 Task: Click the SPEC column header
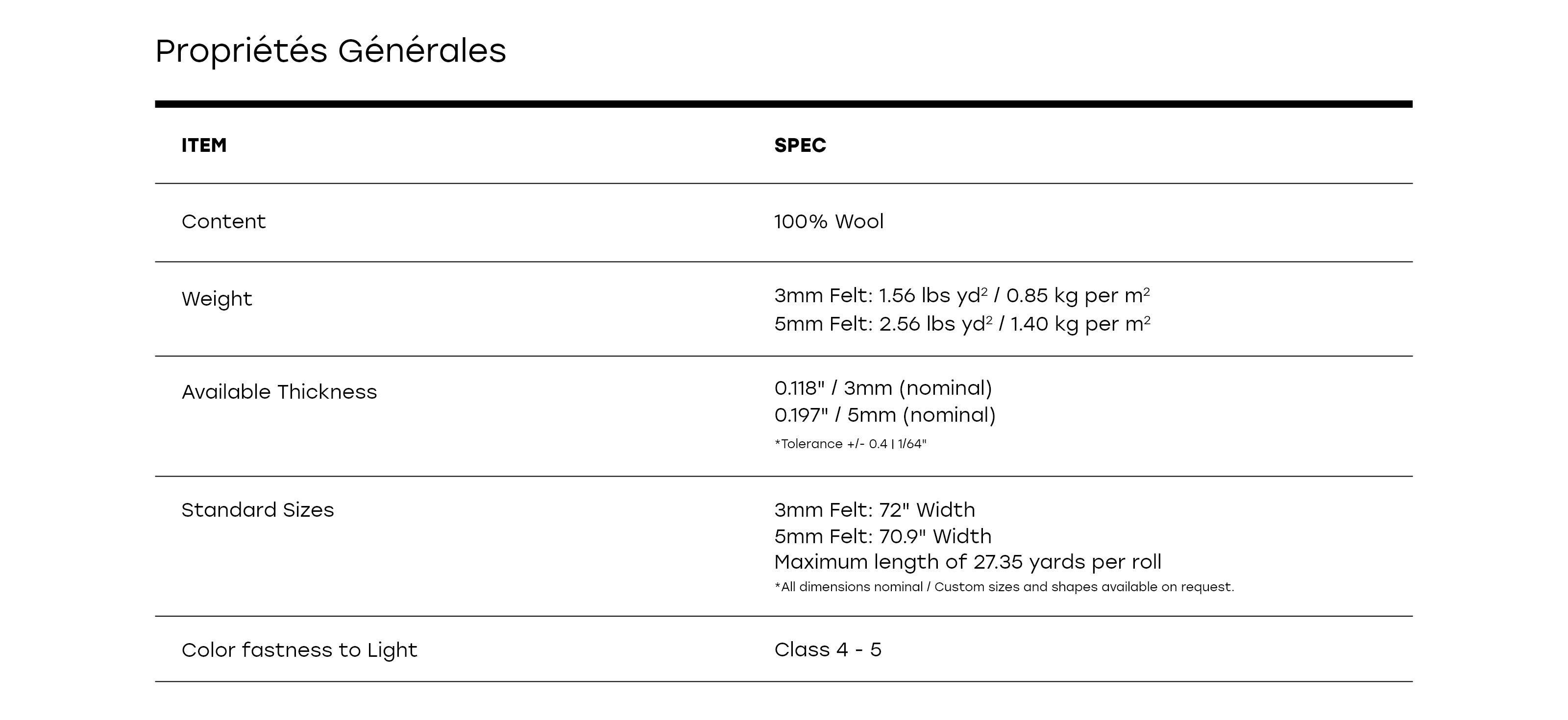click(800, 145)
